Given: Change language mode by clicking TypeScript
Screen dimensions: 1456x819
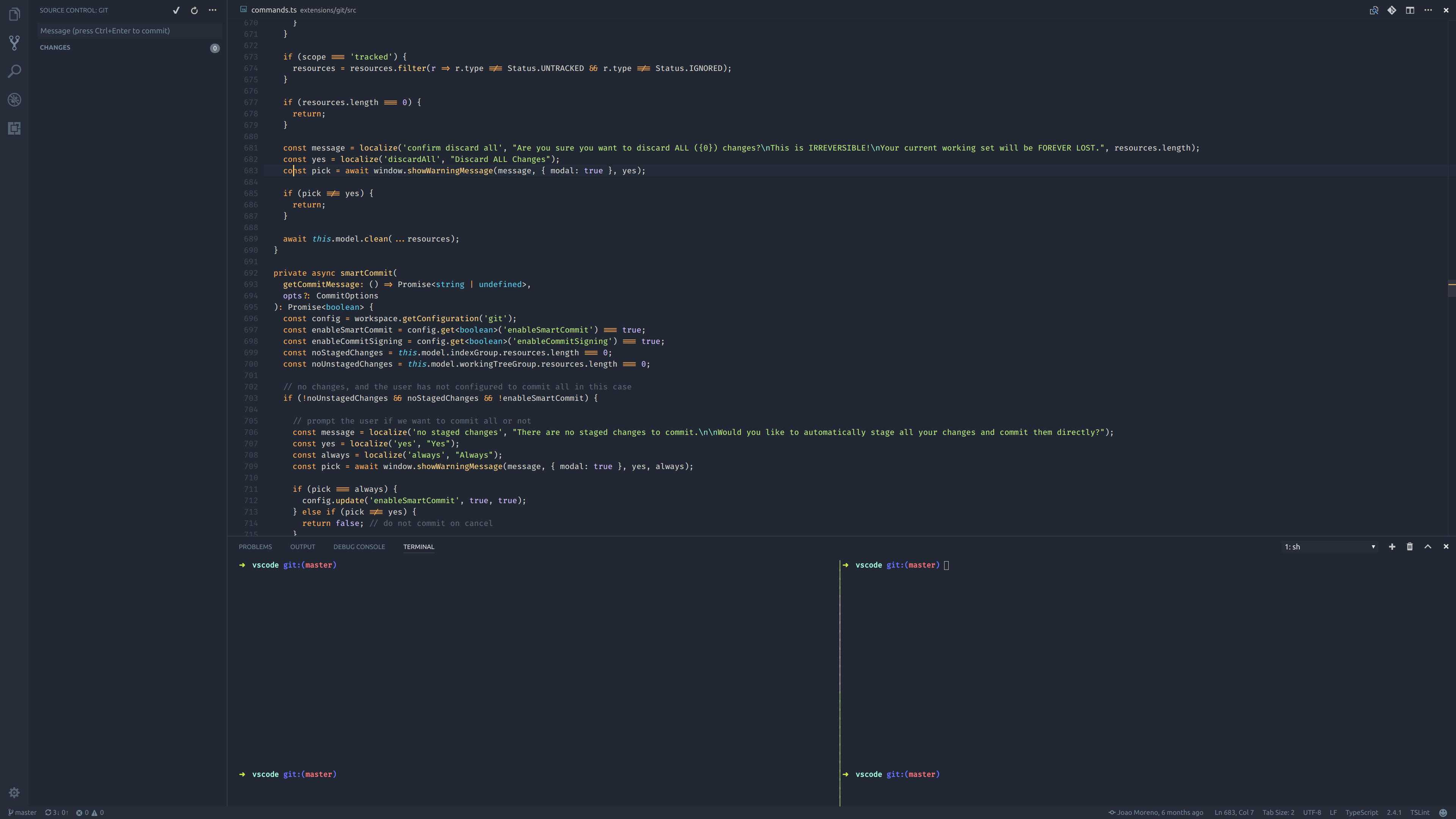Looking at the screenshot, I should click(x=1362, y=812).
